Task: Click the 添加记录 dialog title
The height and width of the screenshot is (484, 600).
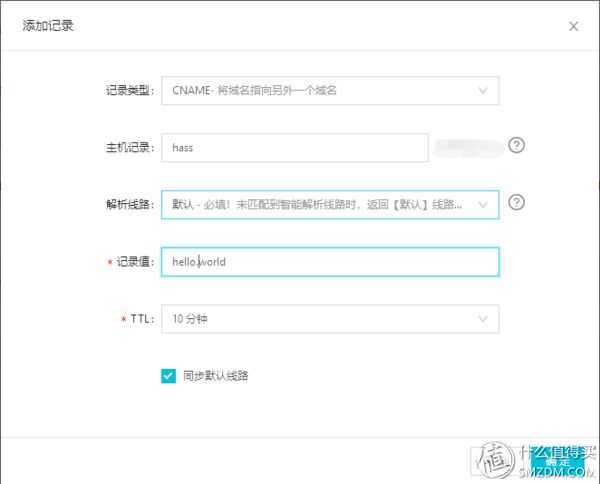Action: pos(48,26)
